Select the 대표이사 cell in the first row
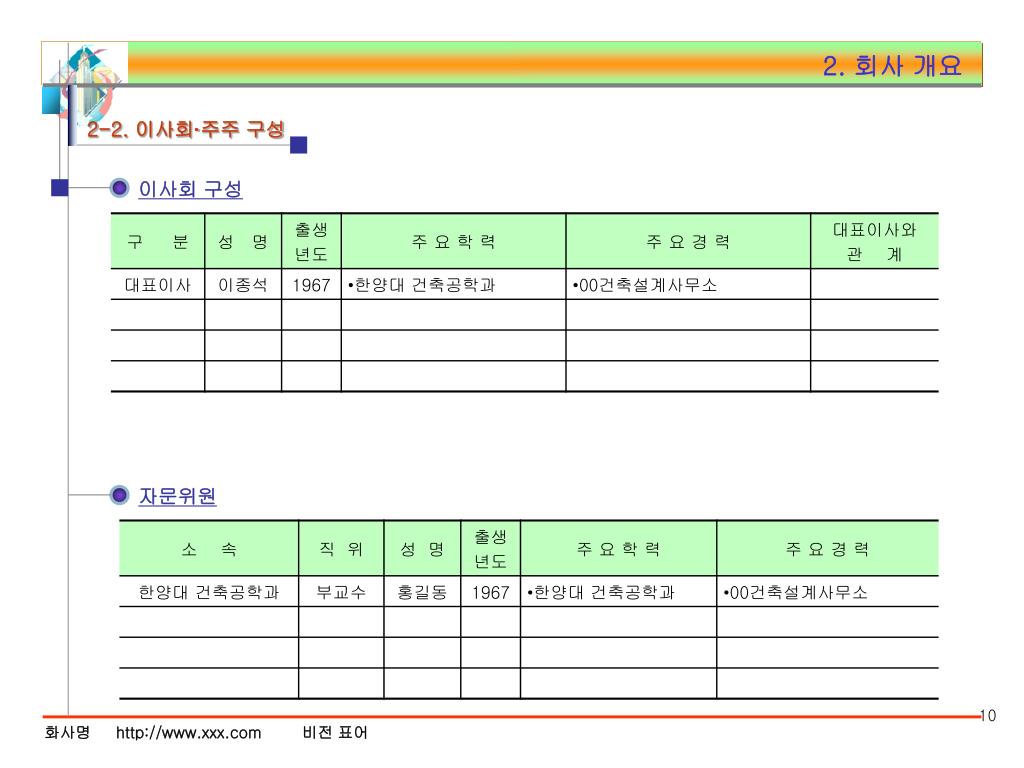The width and height of the screenshot is (1024, 768). click(158, 285)
